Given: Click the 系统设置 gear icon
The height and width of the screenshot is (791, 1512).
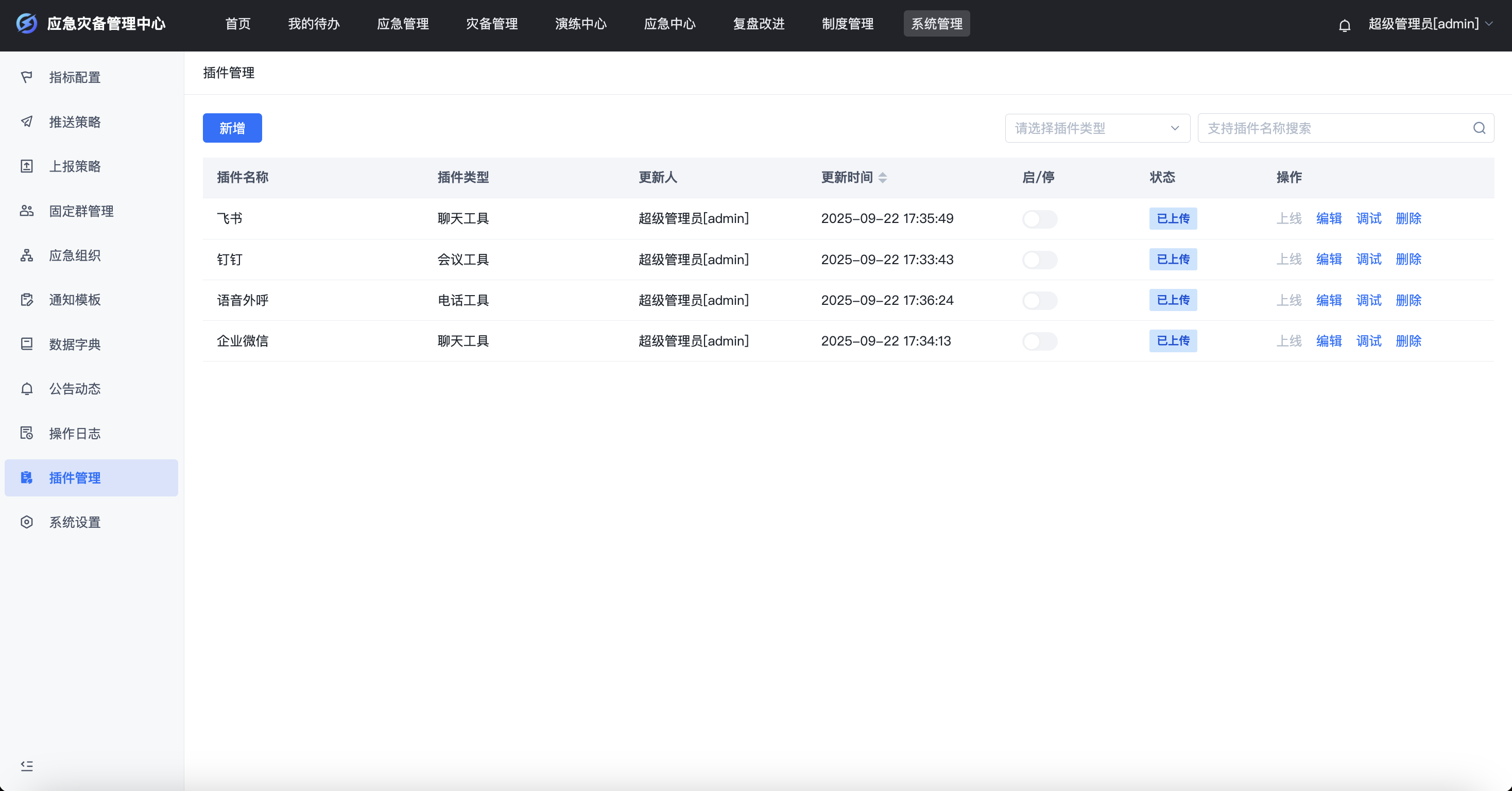Looking at the screenshot, I should [x=26, y=522].
